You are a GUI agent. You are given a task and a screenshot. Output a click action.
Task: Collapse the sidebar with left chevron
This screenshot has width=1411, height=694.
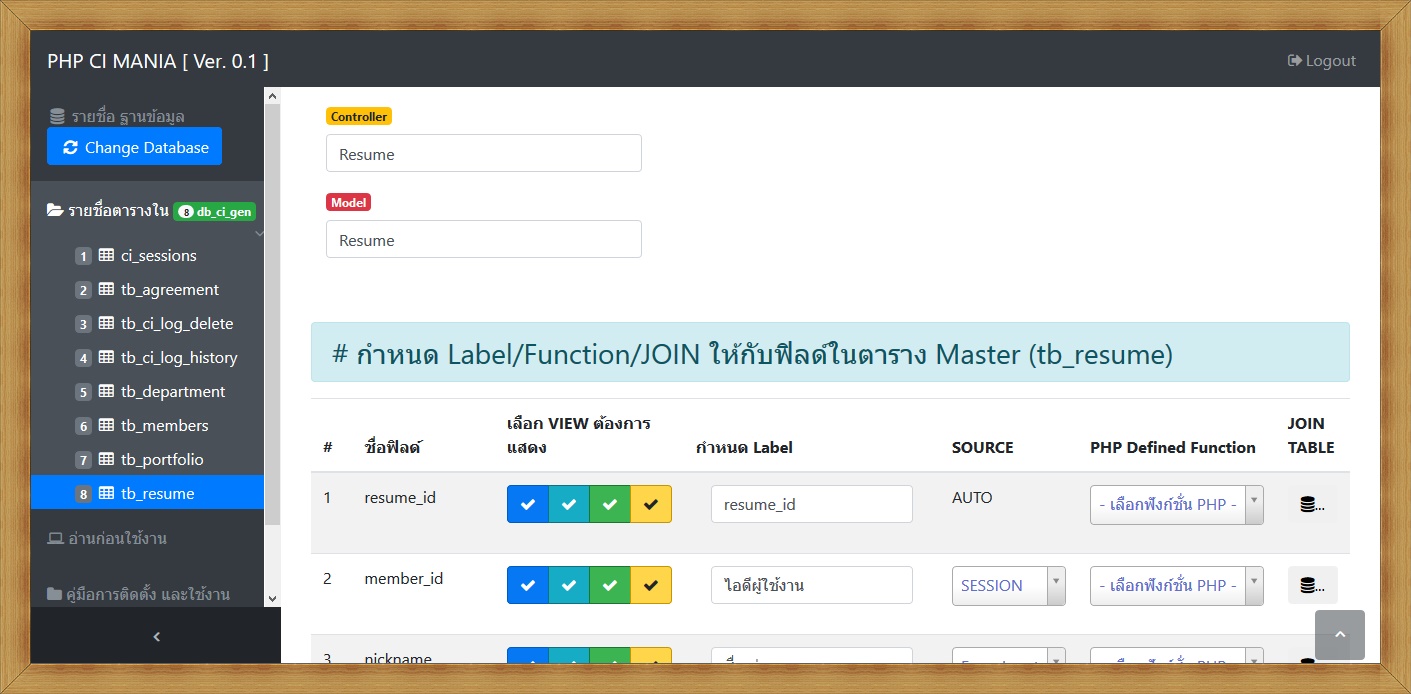click(156, 636)
